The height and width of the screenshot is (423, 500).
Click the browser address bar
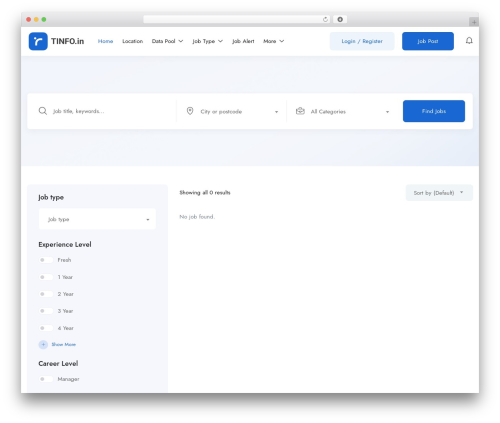[236, 19]
